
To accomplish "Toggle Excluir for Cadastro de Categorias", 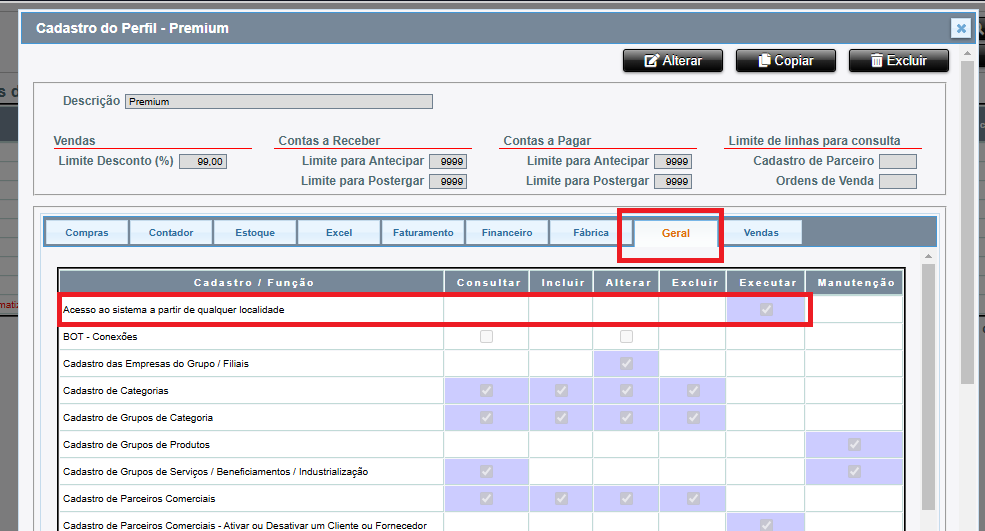I will click(693, 390).
